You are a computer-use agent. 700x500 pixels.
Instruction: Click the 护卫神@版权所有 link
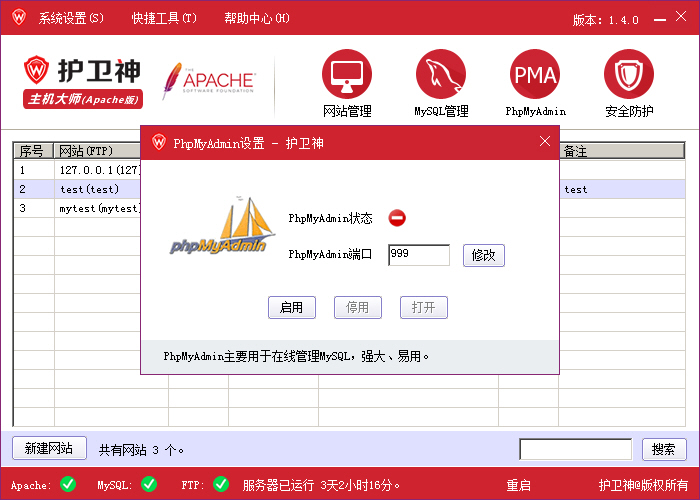643,485
